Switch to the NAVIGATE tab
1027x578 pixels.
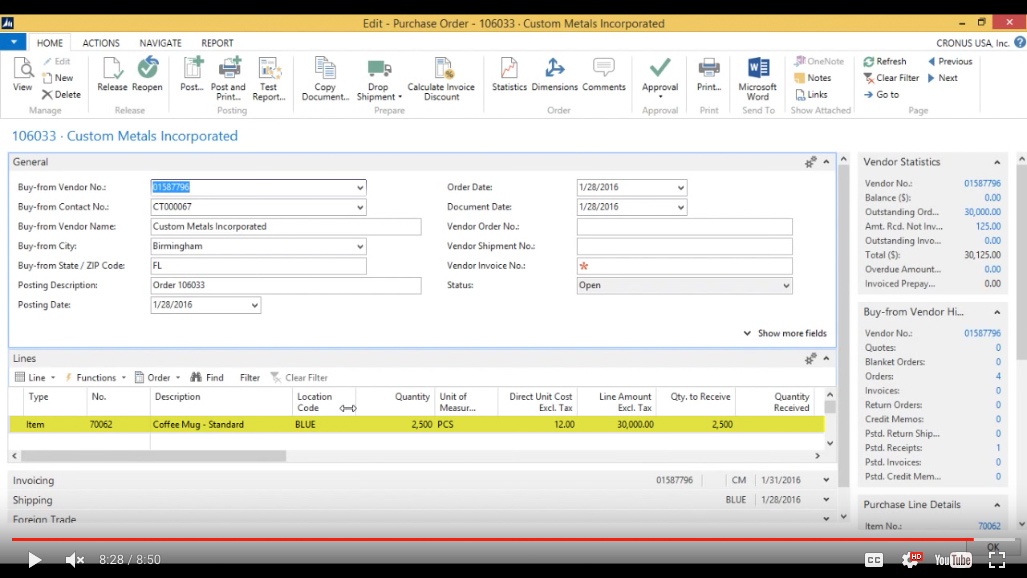coord(160,43)
